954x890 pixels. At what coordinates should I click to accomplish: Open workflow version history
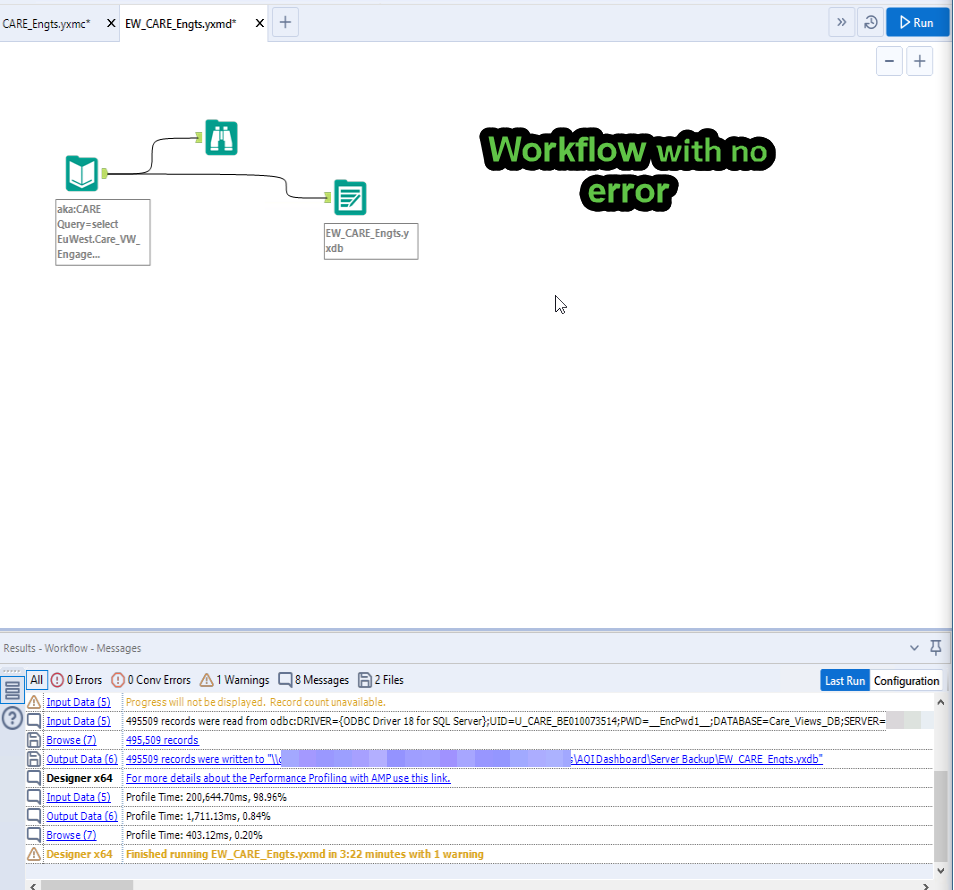tap(869, 21)
